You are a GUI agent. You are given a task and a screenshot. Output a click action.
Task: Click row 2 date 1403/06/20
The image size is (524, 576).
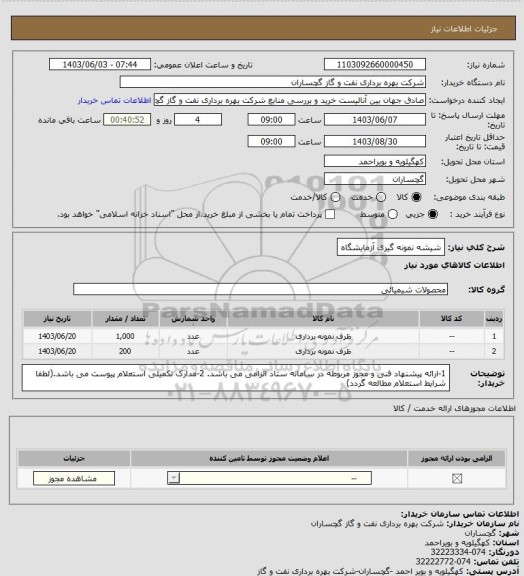(x=57, y=351)
